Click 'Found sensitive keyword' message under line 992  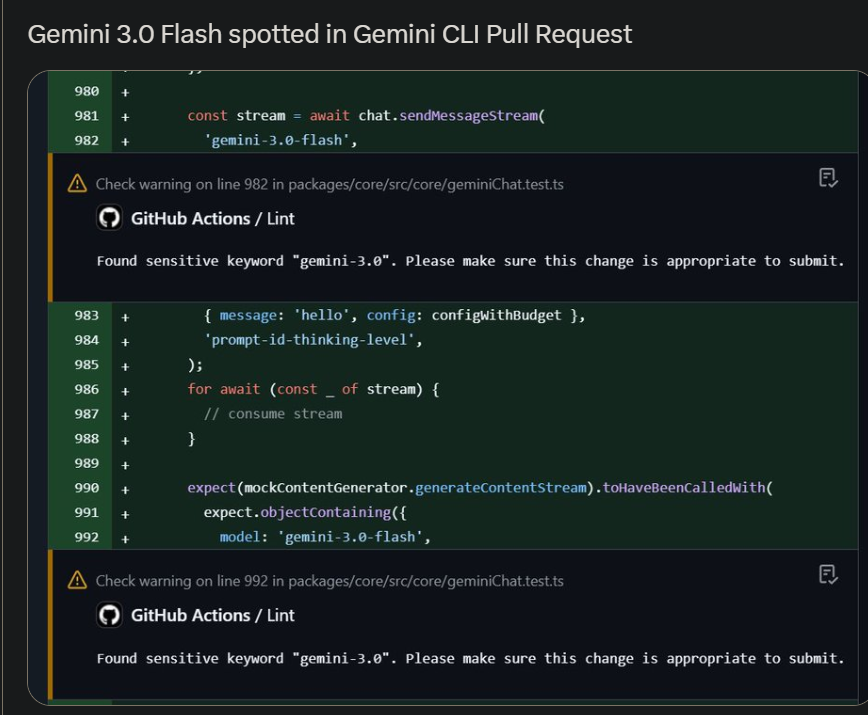click(470, 659)
